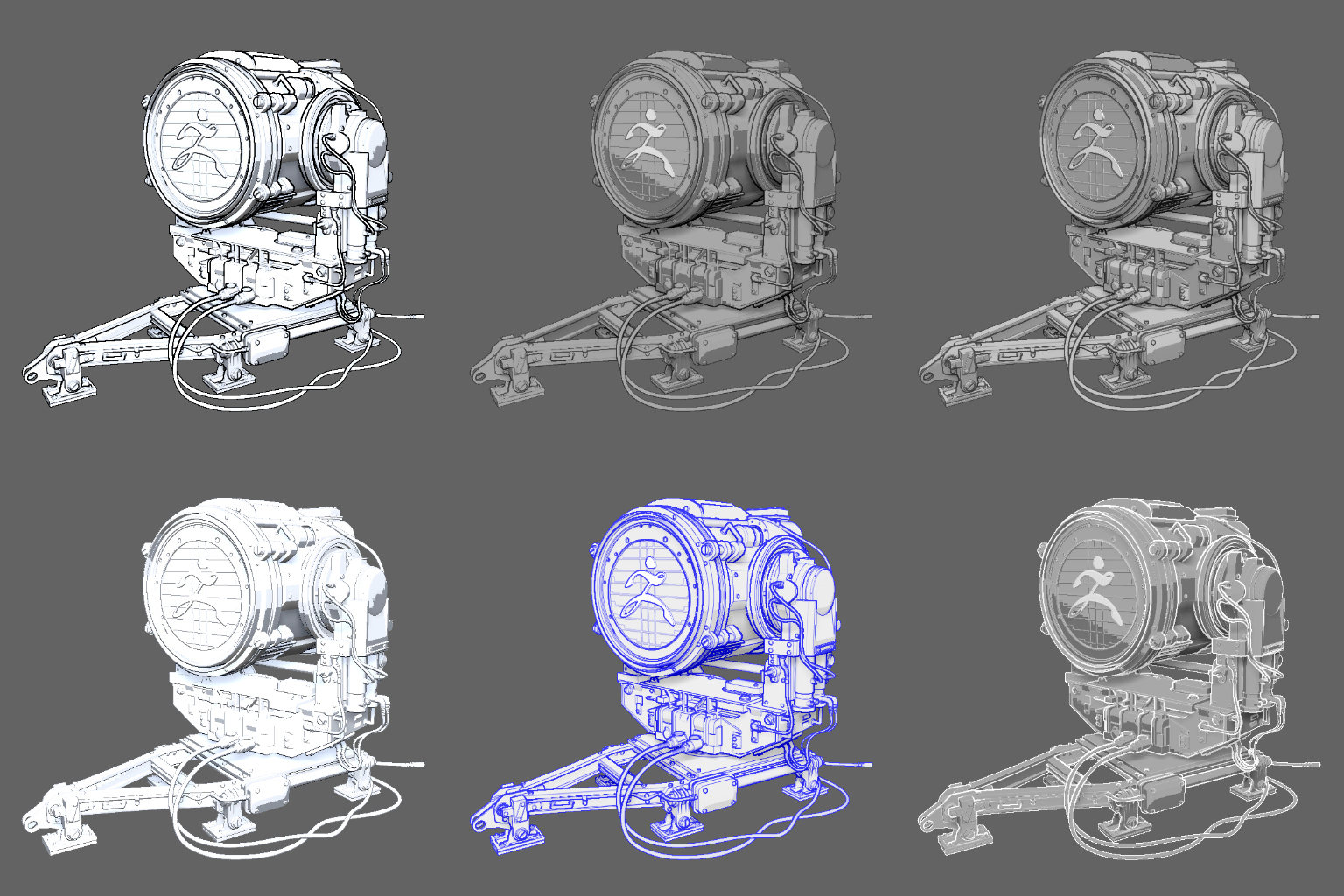The image size is (1344, 896).
Task: Click the gray render with white outlines
Action: pos(1119,678)
